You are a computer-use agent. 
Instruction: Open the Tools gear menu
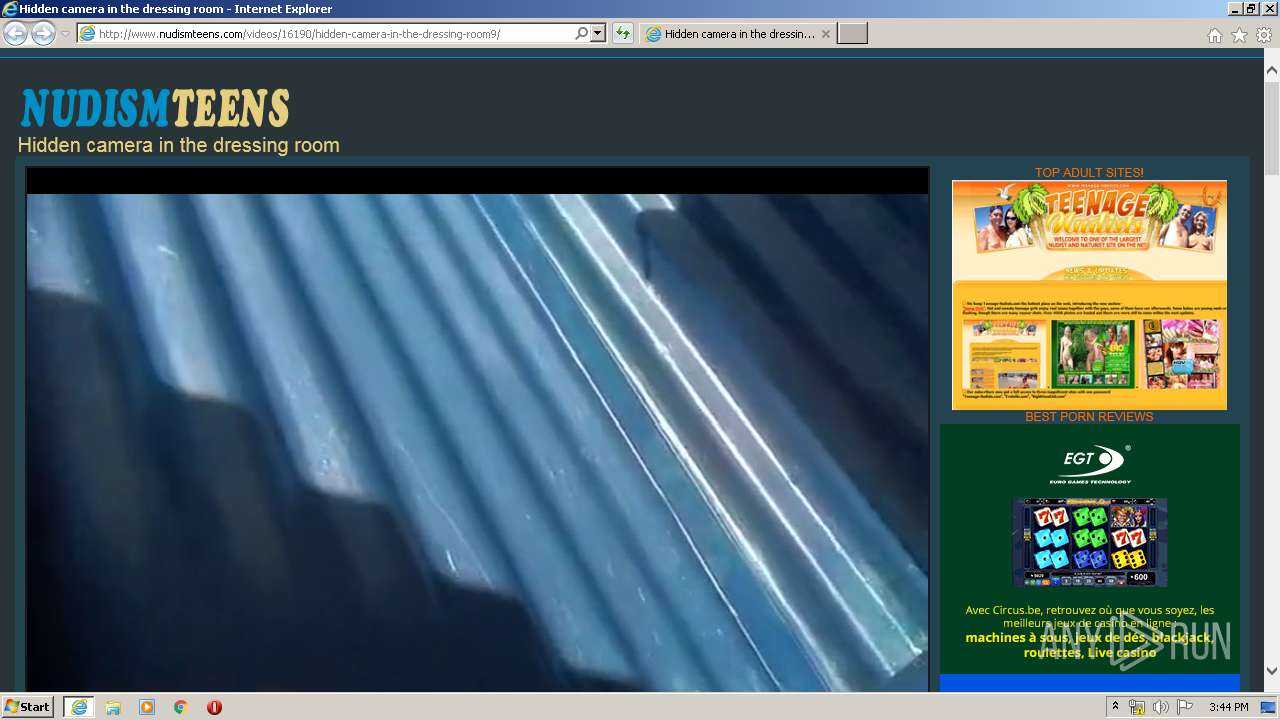1264,35
